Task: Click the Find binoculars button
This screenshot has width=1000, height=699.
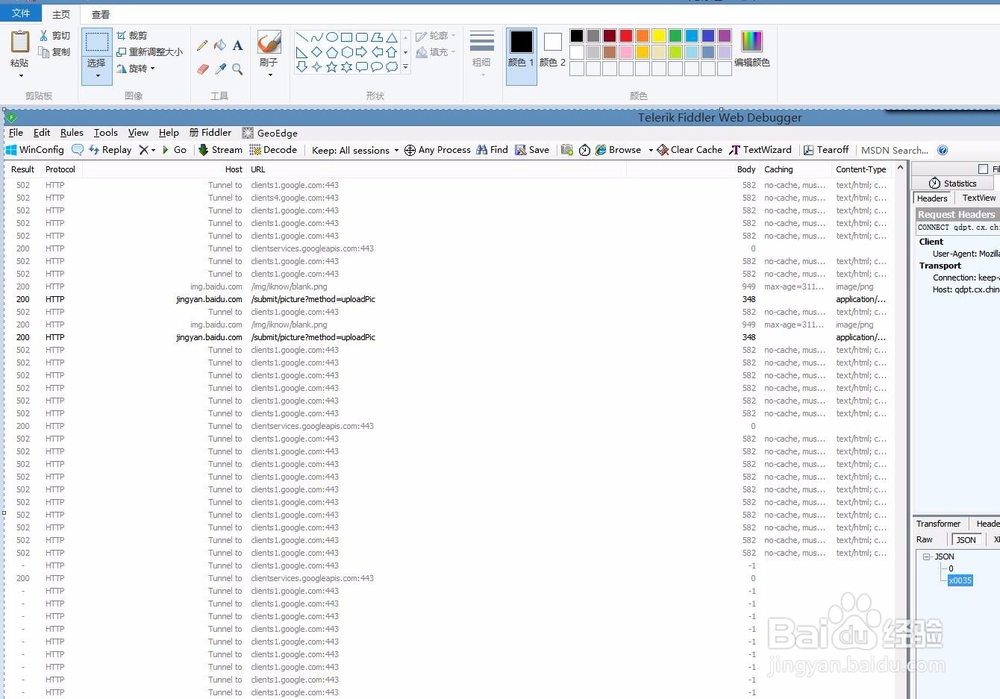Action: pos(492,150)
